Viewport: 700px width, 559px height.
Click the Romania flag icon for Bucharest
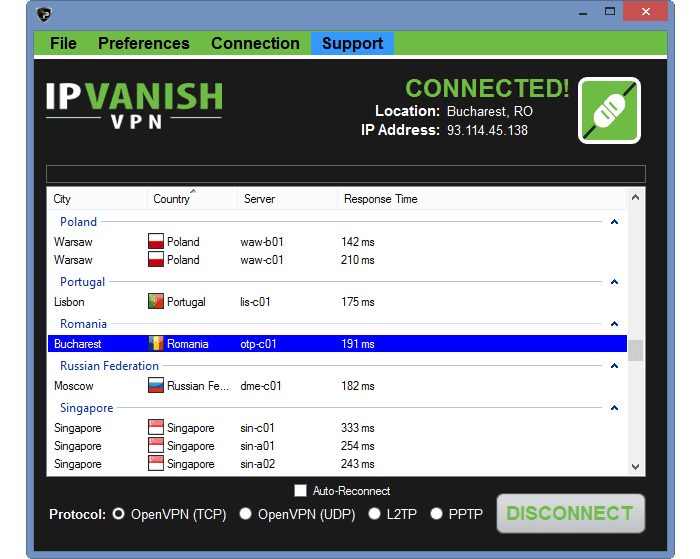(156, 343)
